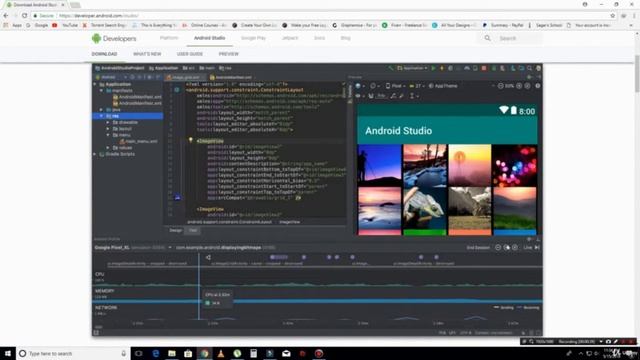The height and width of the screenshot is (360, 640).
Task: Click the green Run button in Android Studio
Action: click(433, 68)
